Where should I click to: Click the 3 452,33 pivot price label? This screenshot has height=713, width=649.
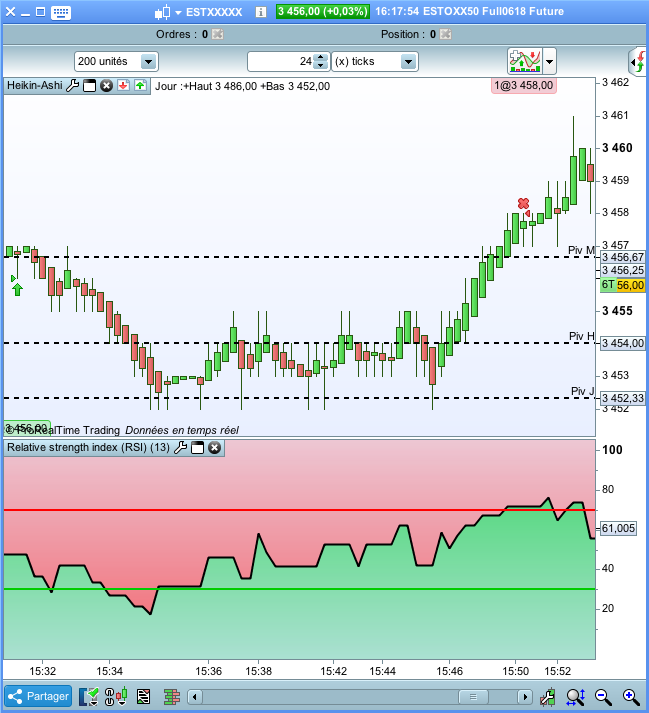[x=623, y=398]
